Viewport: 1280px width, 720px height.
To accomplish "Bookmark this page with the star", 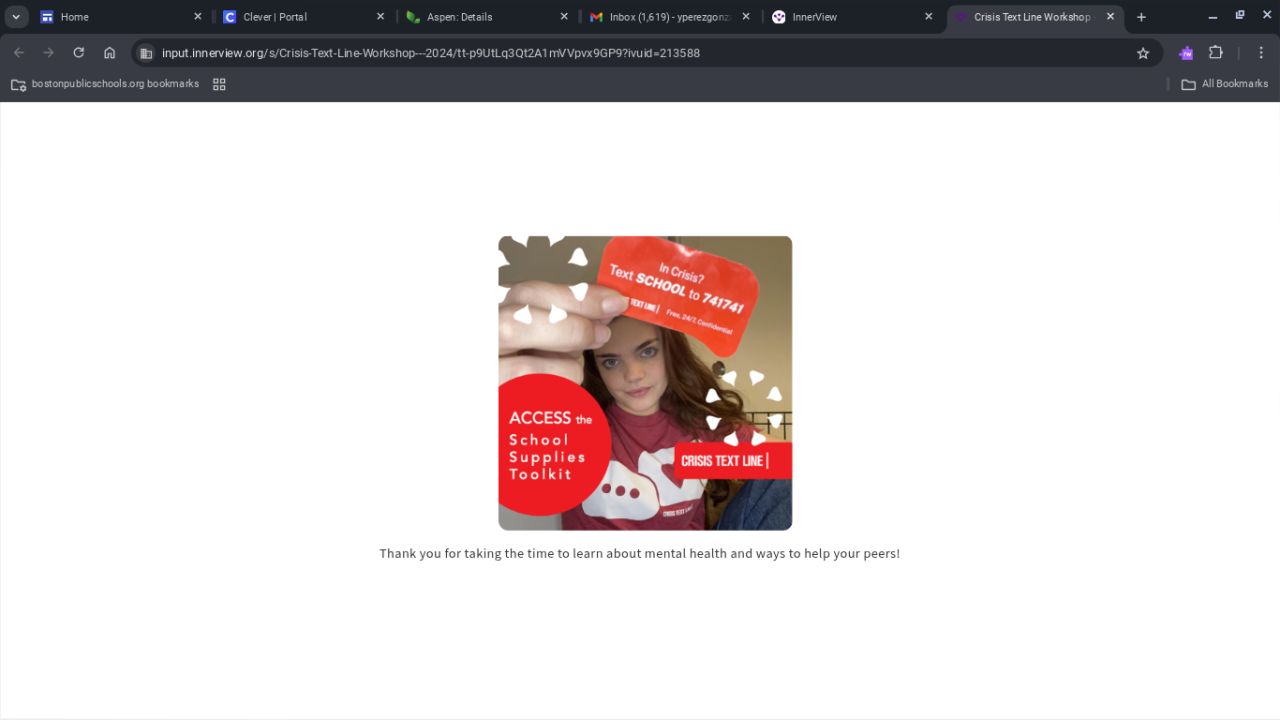I will point(1143,53).
